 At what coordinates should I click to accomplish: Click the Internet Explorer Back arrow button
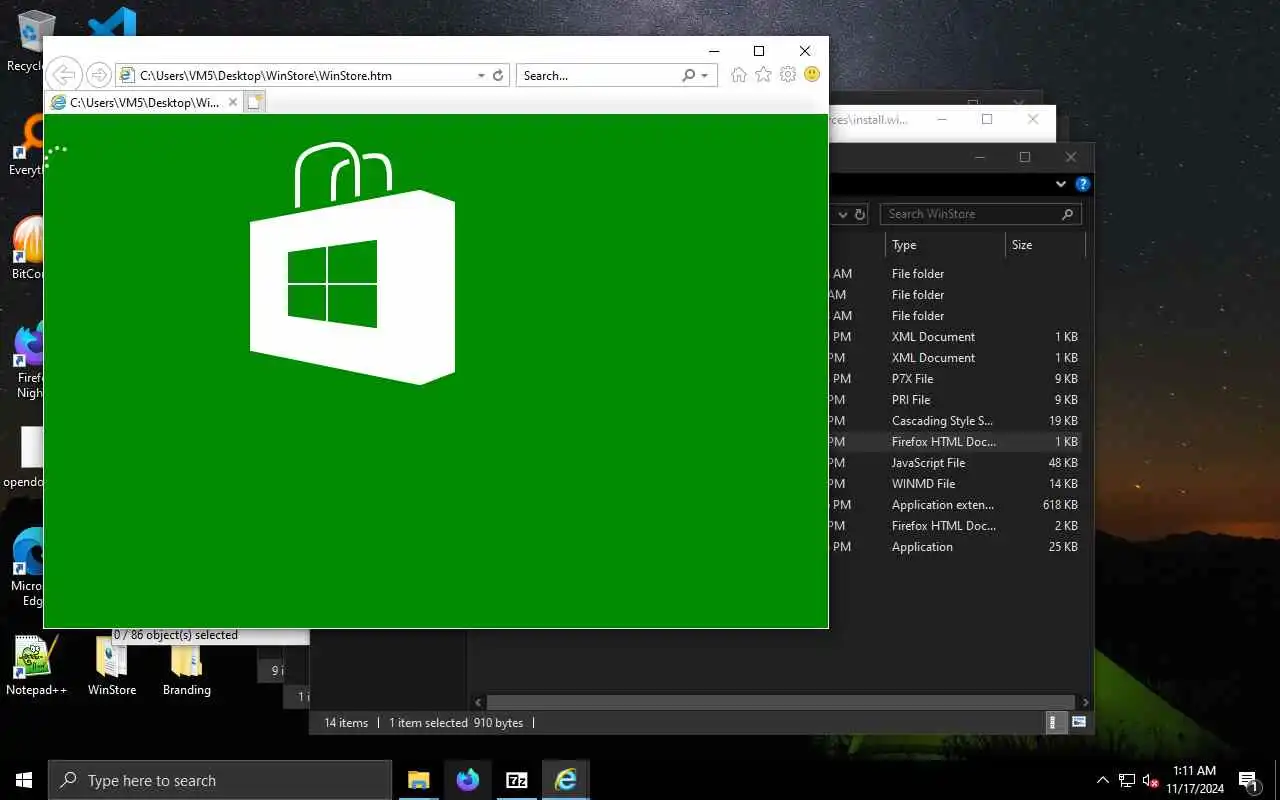point(64,75)
